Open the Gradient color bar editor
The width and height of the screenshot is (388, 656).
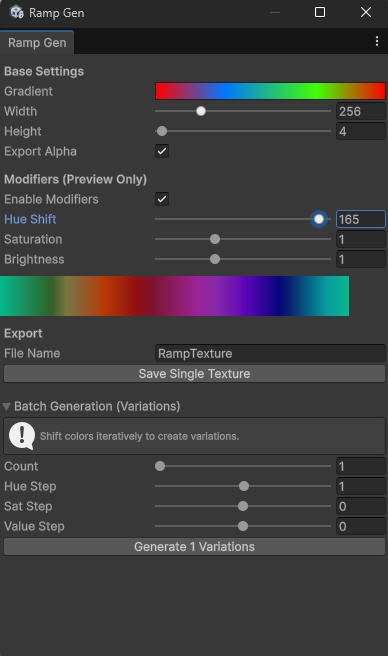tap(270, 91)
